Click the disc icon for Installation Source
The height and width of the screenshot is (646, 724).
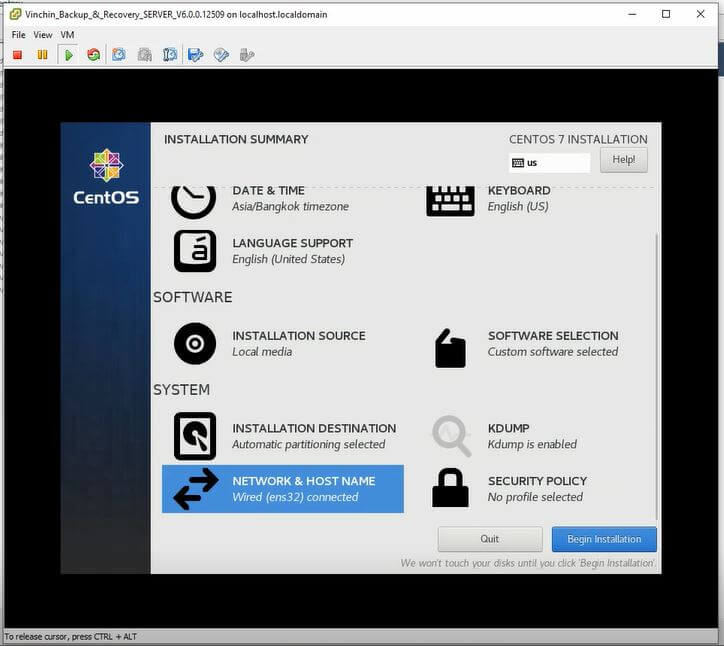pyautogui.click(x=195, y=344)
